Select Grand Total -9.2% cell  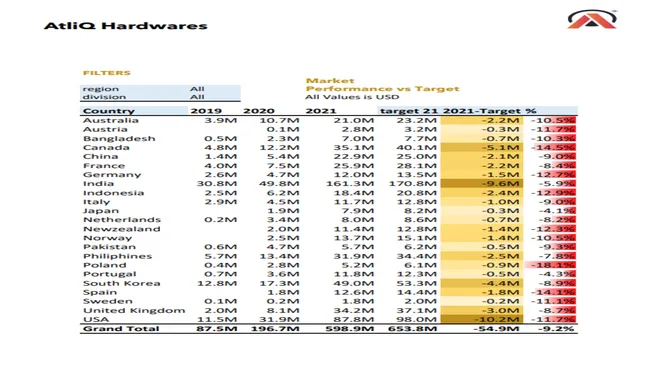coord(557,329)
